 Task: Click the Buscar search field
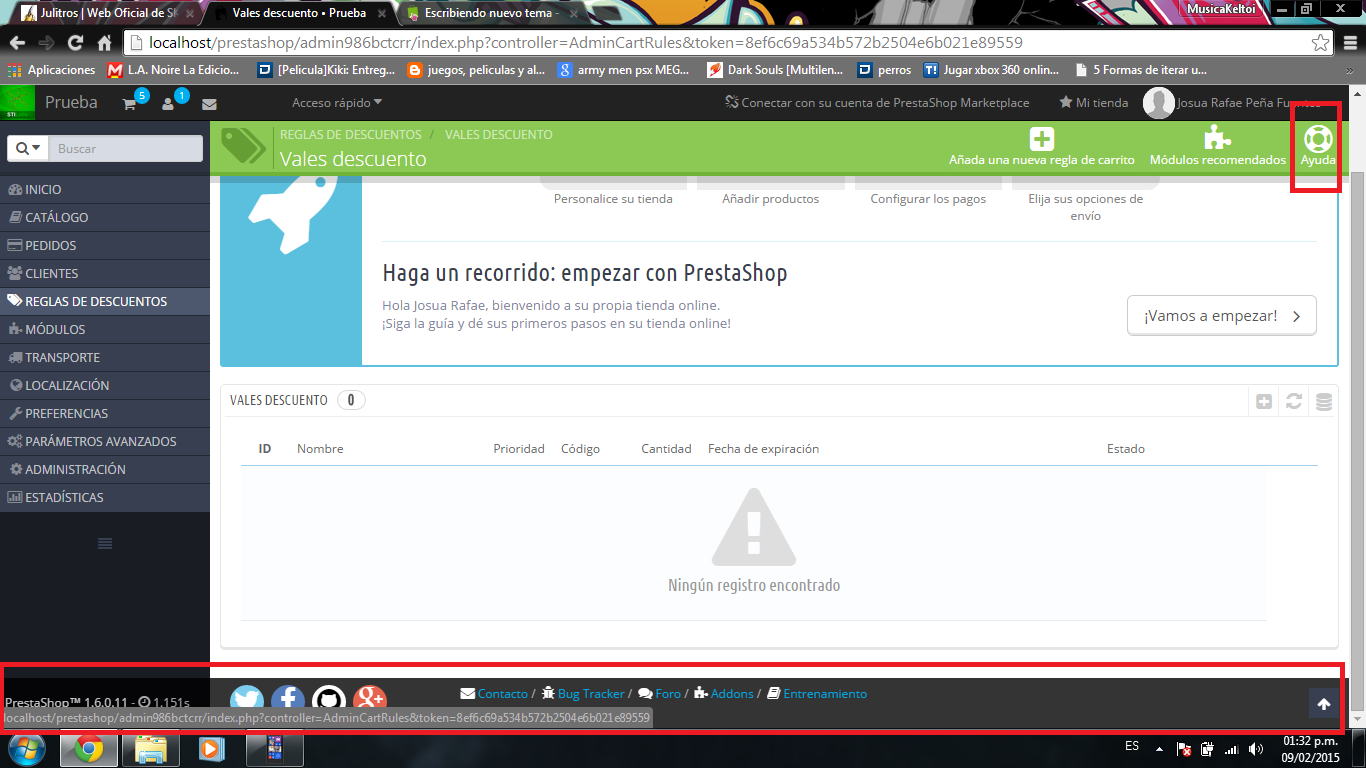tap(125, 148)
